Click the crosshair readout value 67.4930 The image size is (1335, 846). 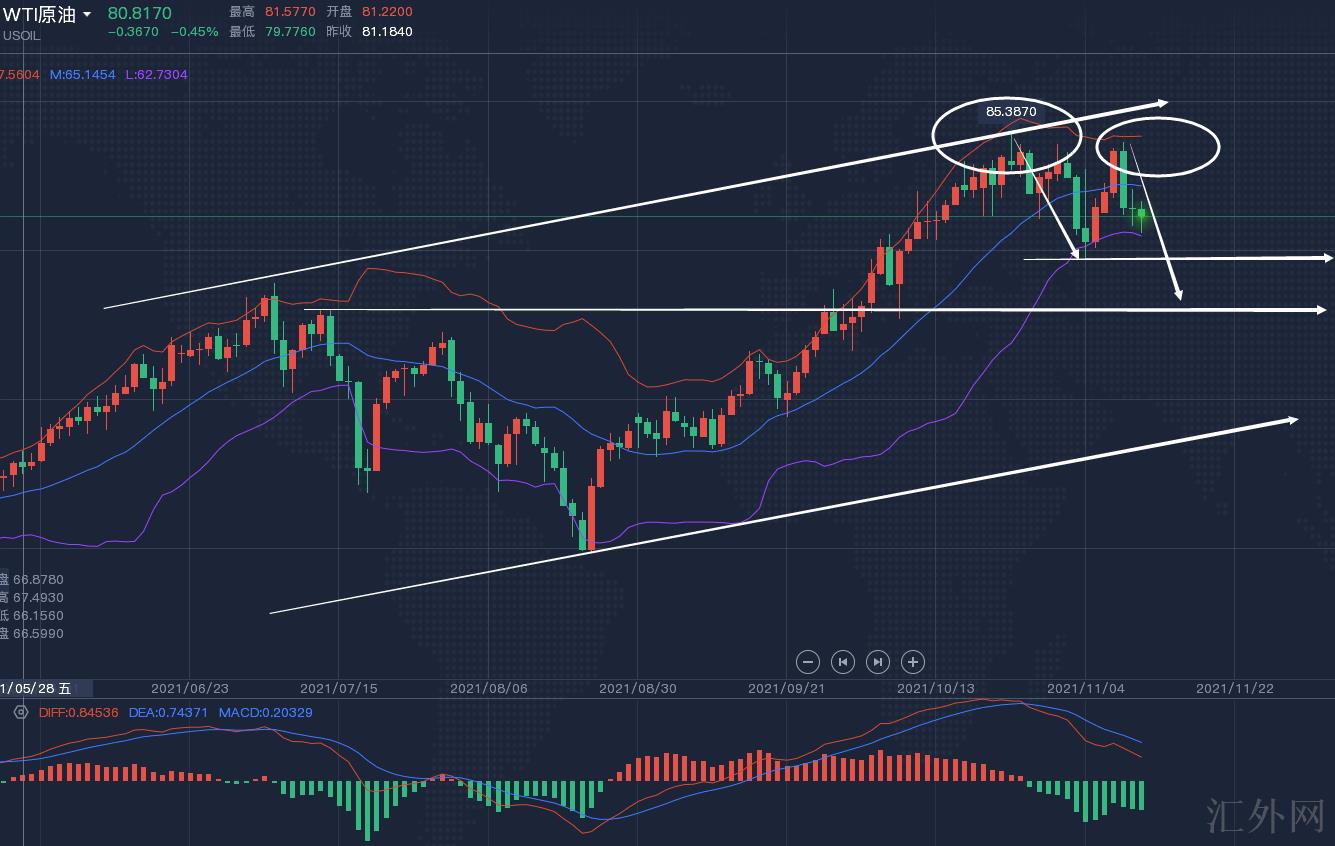pyautogui.click(x=37, y=597)
